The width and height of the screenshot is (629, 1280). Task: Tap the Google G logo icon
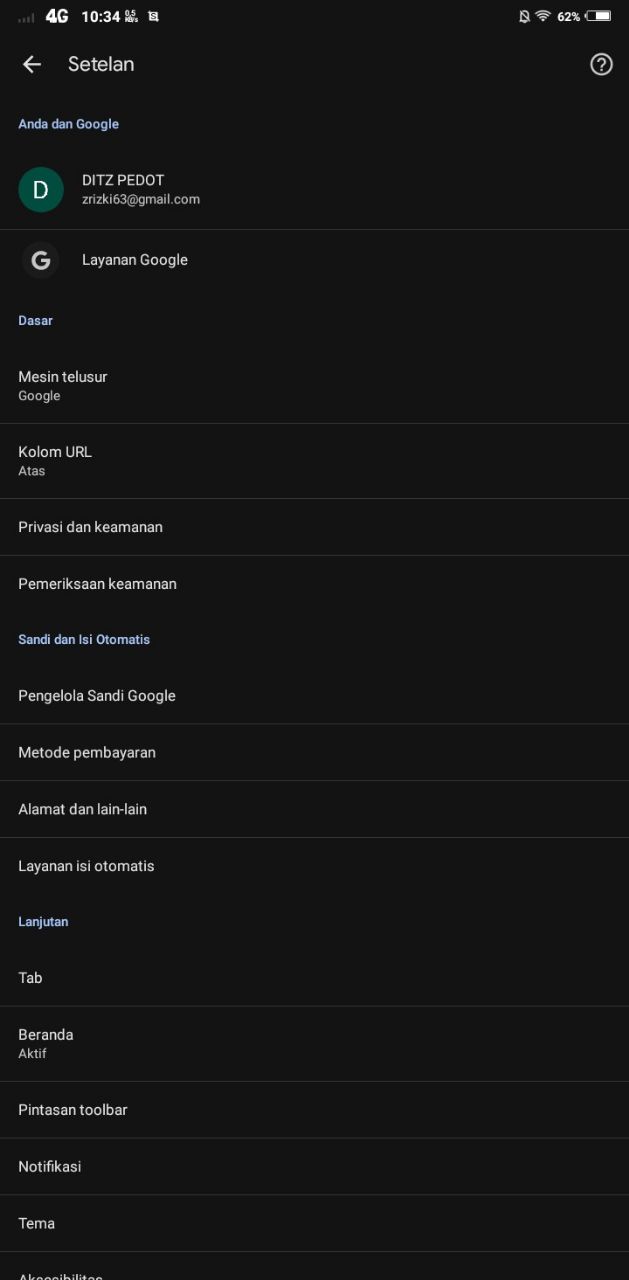[41, 260]
